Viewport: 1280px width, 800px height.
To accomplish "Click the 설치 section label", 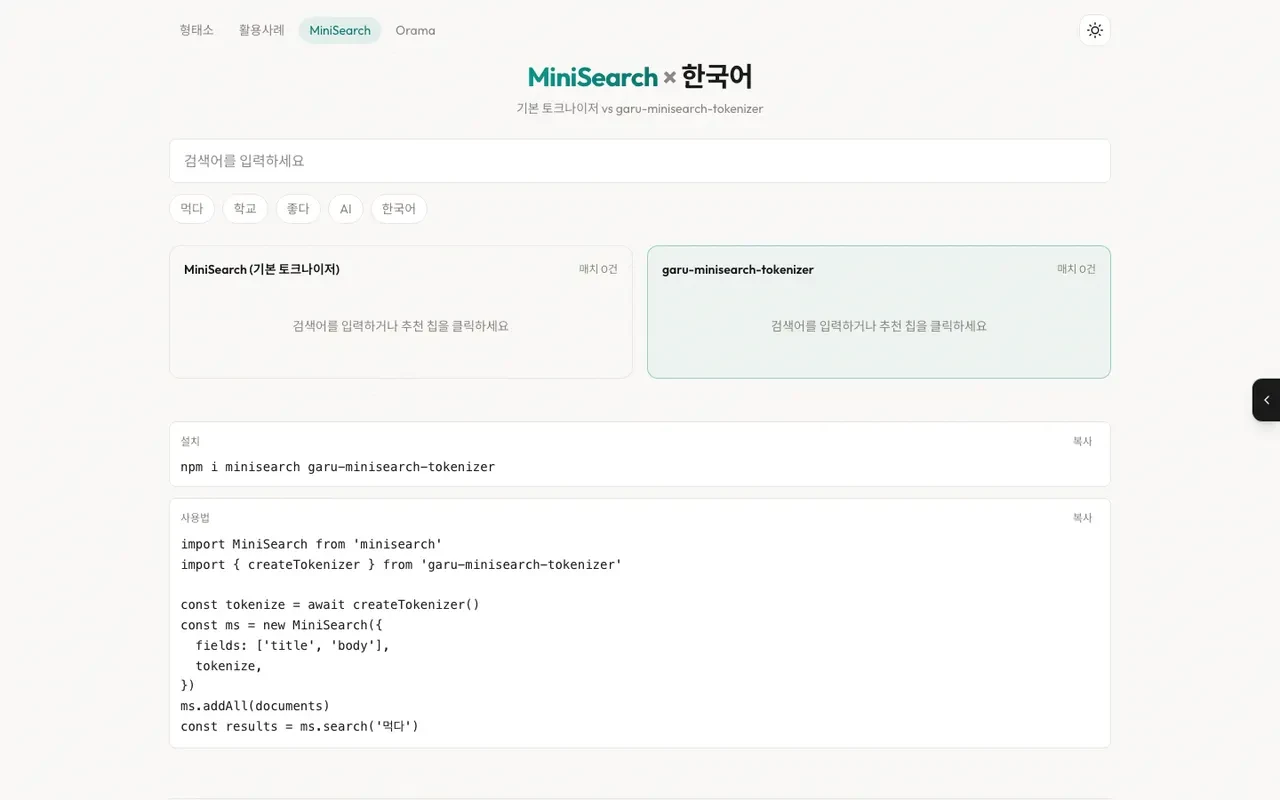I will click(190, 441).
